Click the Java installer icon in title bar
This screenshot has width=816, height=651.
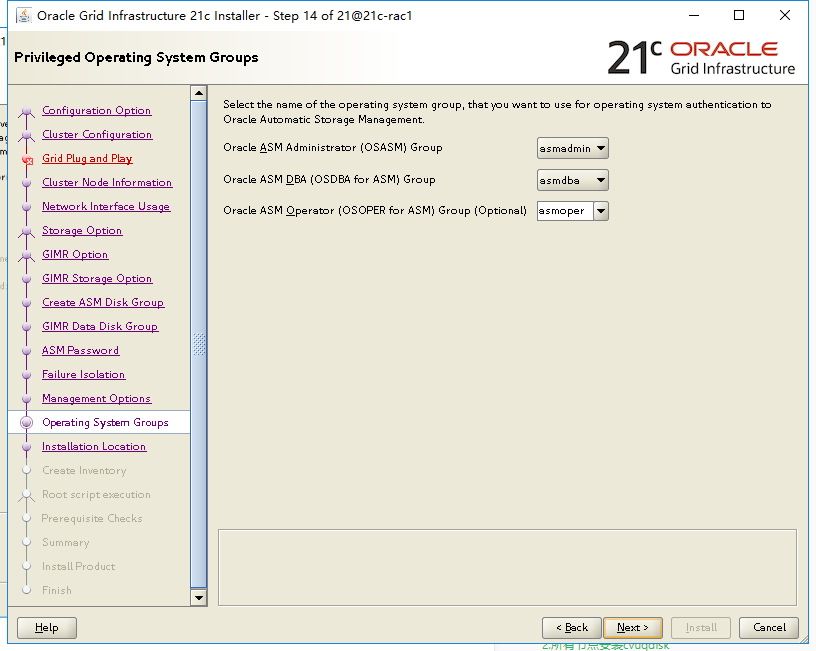pyautogui.click(x=23, y=16)
